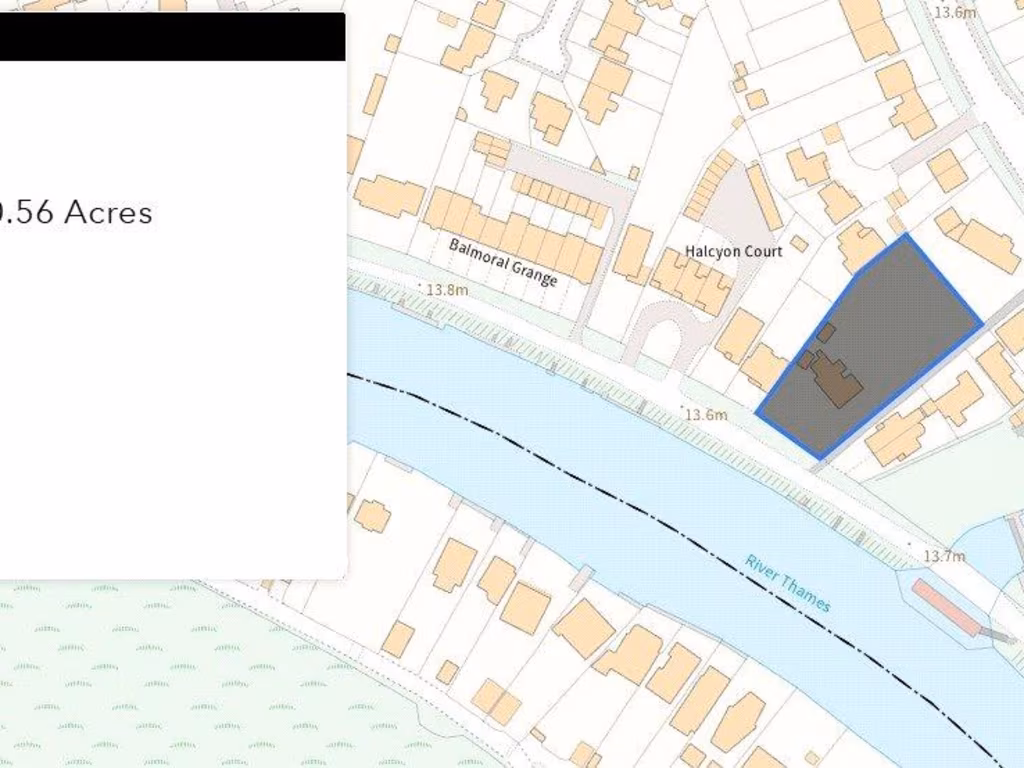Screen dimensions: 1024x768
Task: Click the 13.6m label beside the riverbank
Action: tap(706, 414)
